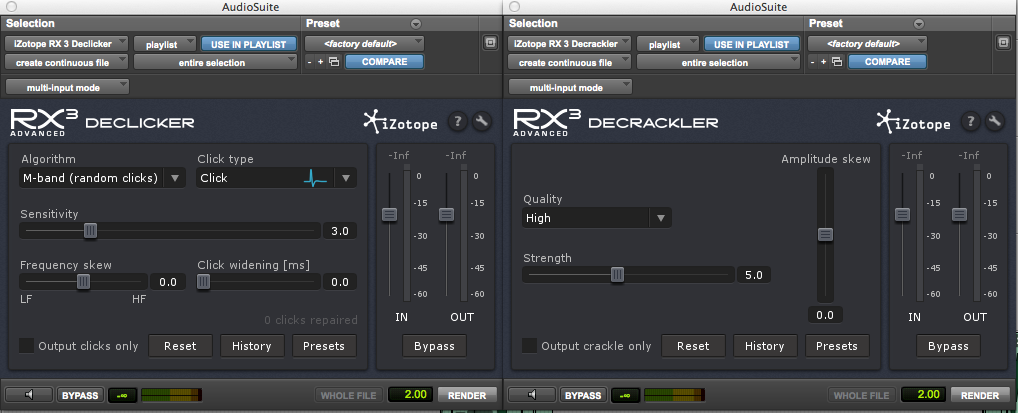Open playlist dropdown in Declicker window
The width and height of the screenshot is (1018, 413).
165,44
